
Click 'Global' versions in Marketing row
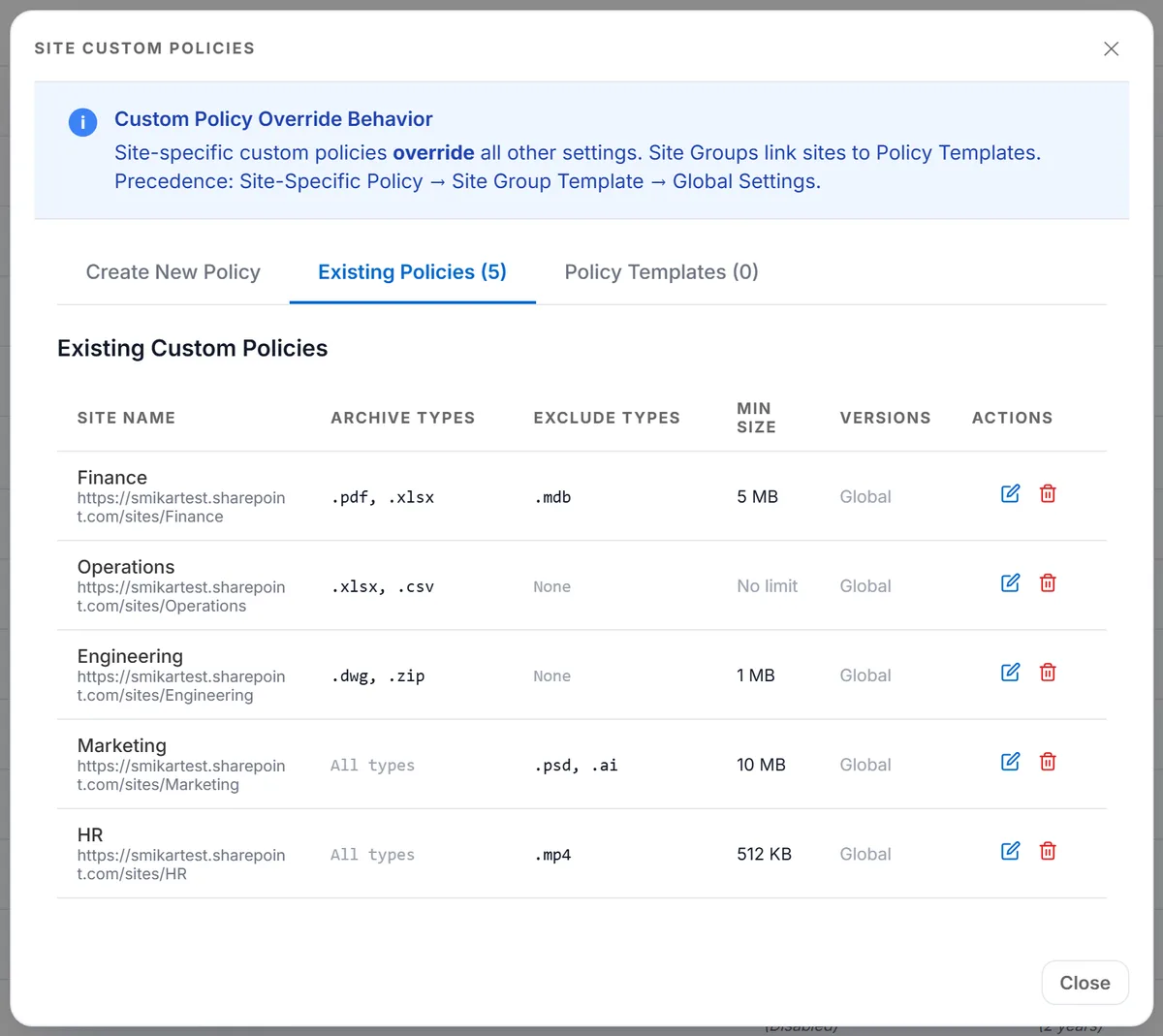[865, 764]
